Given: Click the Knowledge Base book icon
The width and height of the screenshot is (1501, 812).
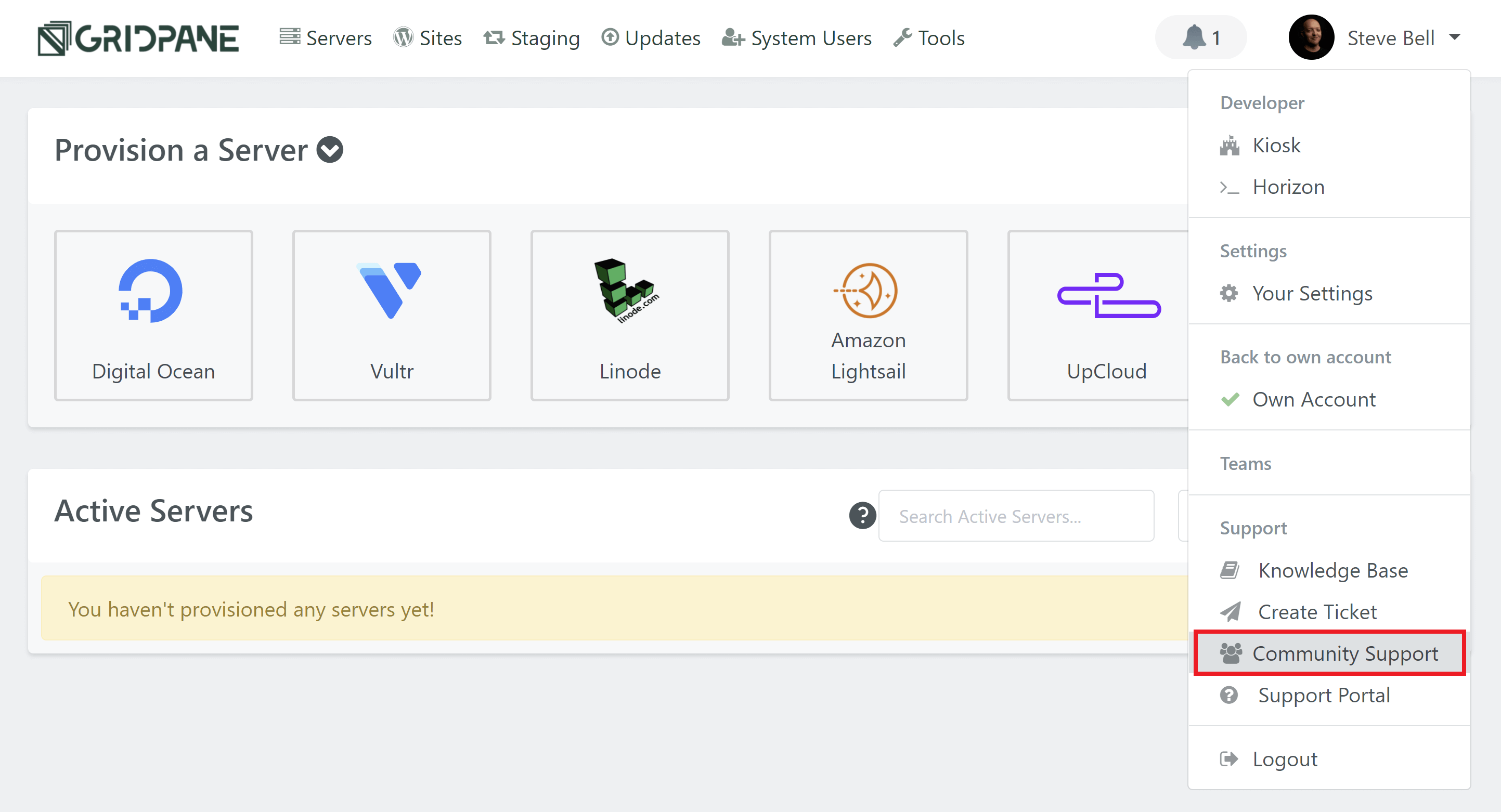Looking at the screenshot, I should 1230,570.
